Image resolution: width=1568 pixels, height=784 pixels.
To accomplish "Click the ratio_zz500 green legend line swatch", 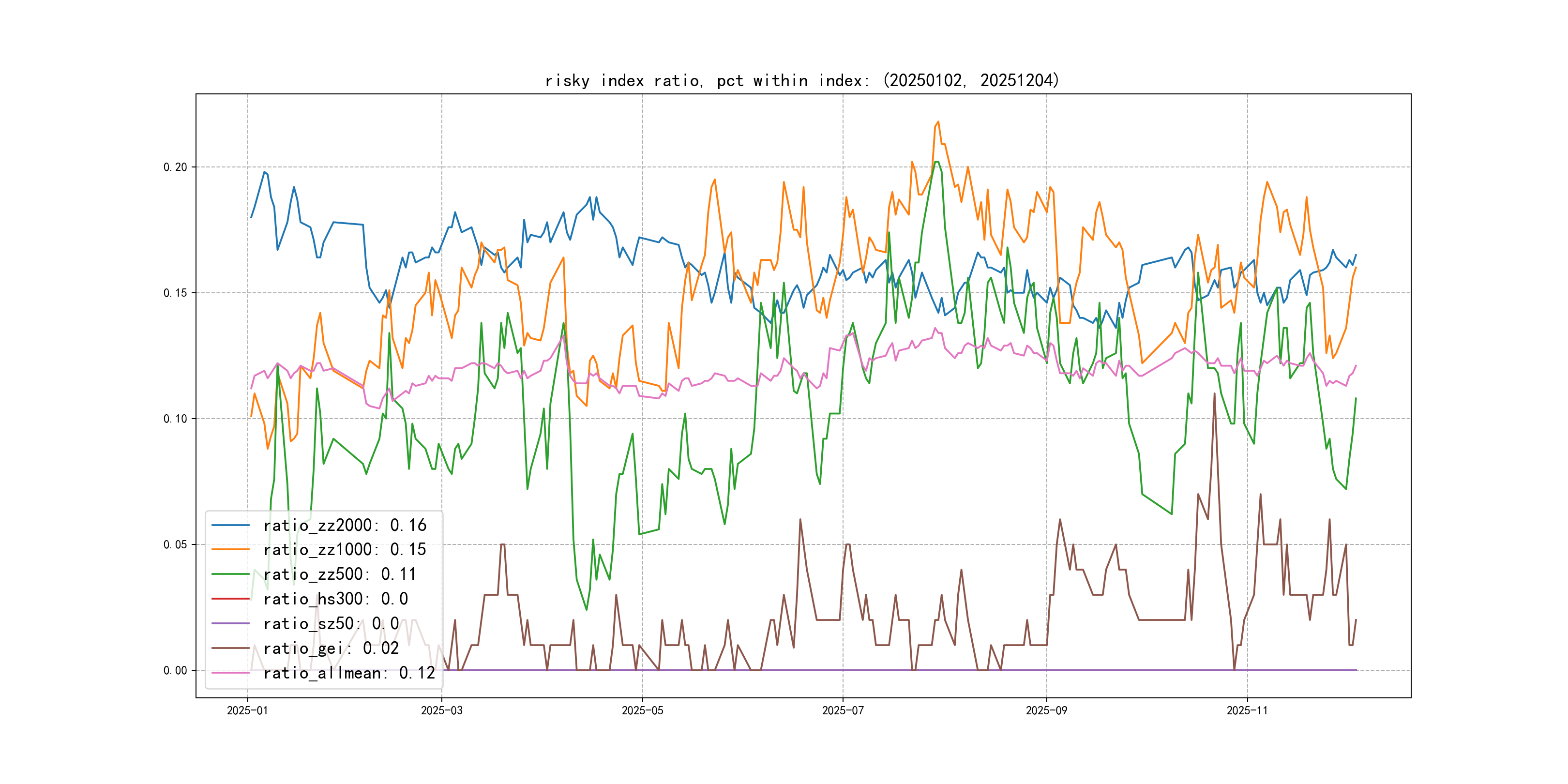I will [230, 574].
